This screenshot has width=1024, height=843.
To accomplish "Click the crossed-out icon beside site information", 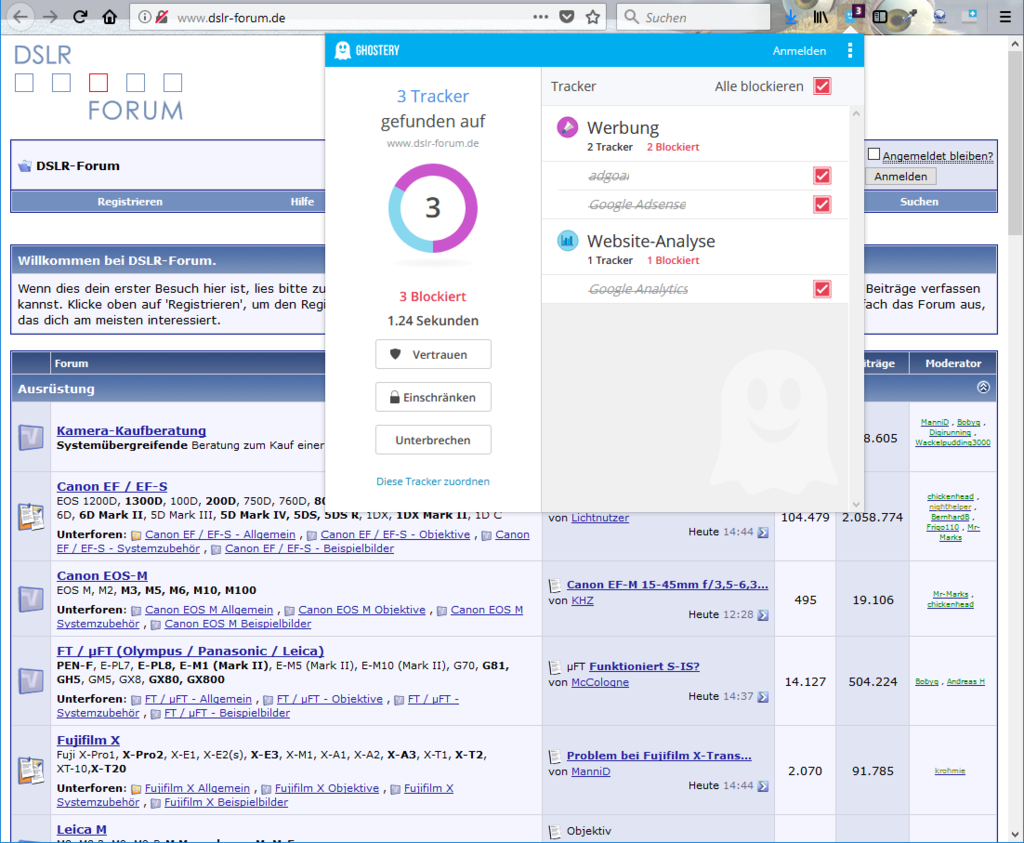I will 161,17.
